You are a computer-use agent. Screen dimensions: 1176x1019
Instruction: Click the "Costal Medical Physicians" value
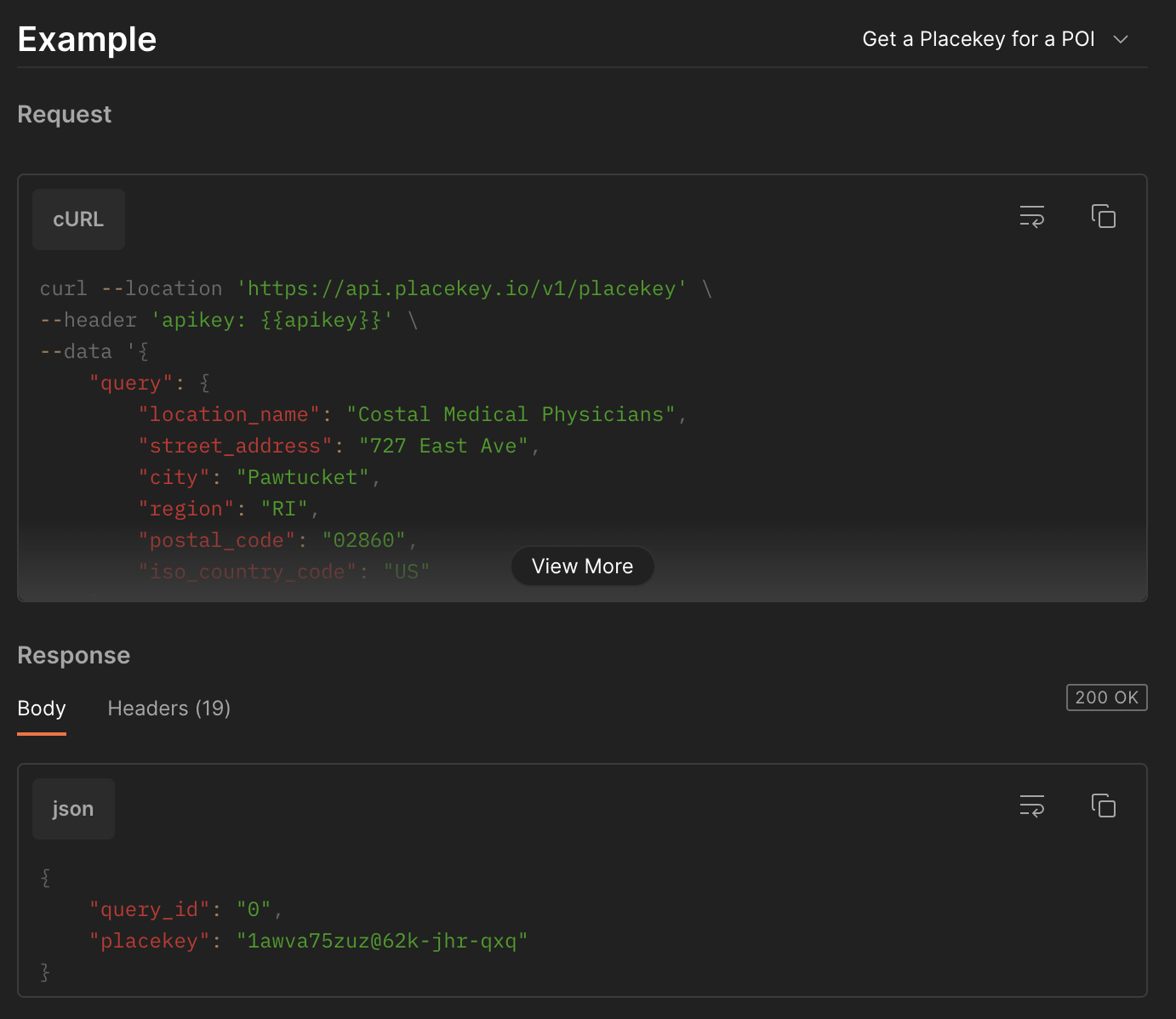coord(511,415)
